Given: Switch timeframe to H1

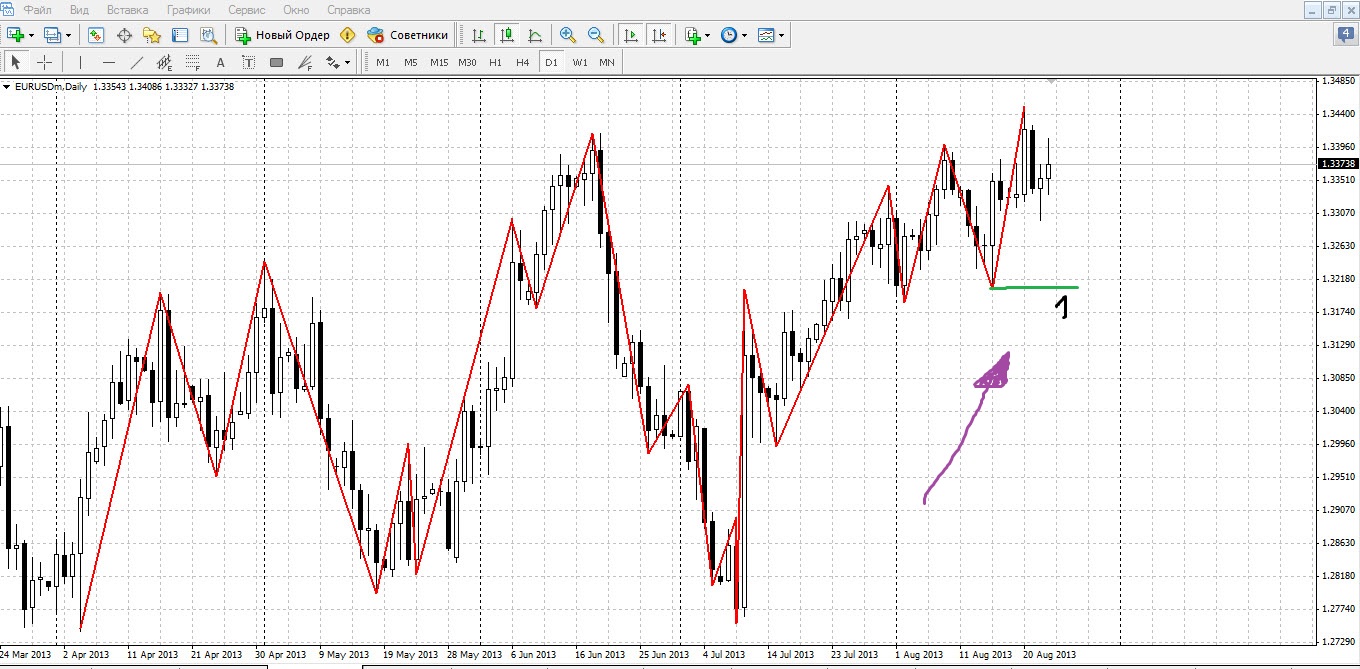Looking at the screenshot, I should [495, 62].
